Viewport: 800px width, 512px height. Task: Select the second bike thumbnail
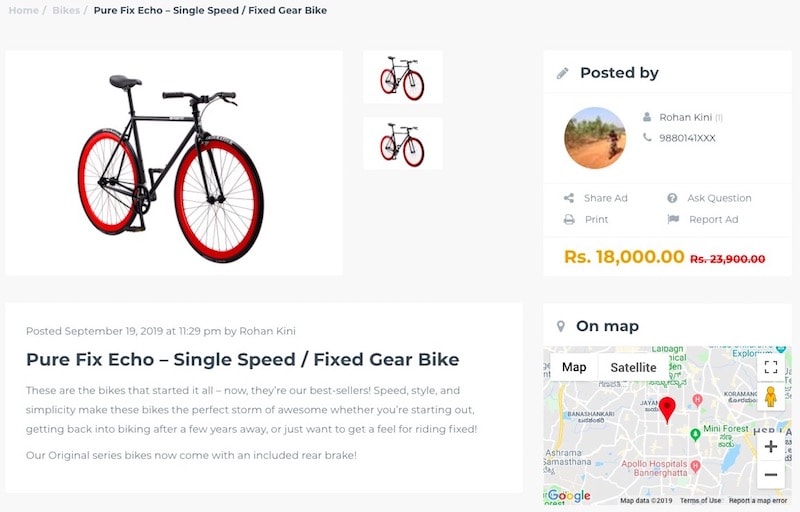click(403, 143)
